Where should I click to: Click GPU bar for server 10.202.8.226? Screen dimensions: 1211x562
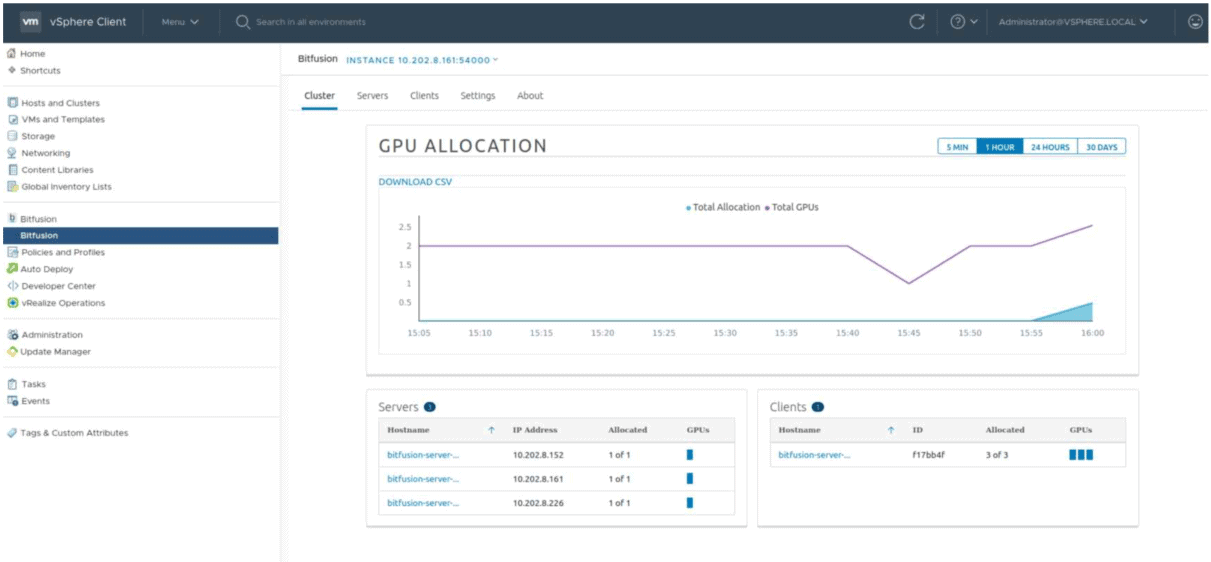click(x=690, y=503)
